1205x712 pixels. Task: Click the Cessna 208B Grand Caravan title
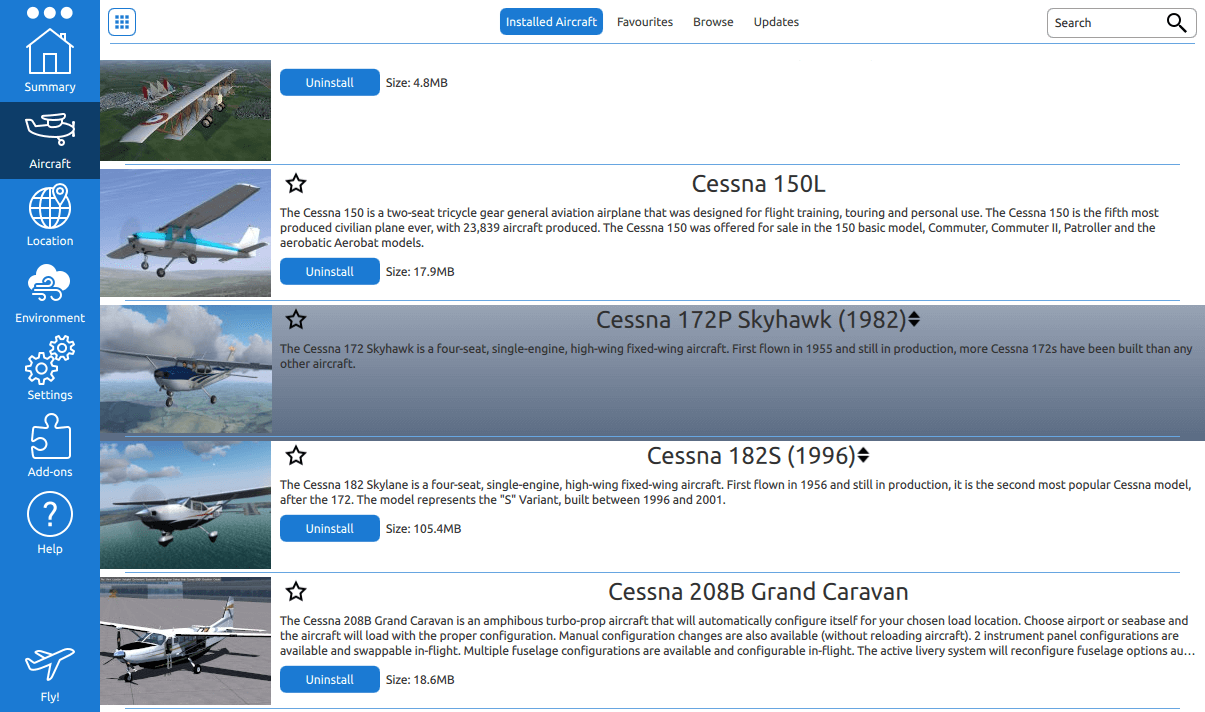click(x=758, y=591)
